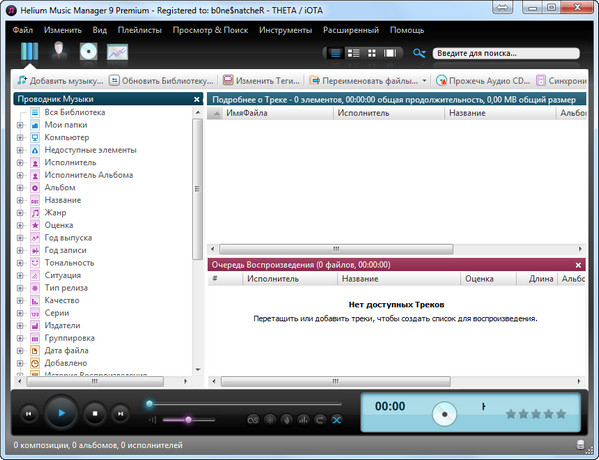Viewport: 599px width, 460px height.
Task: Sort play queue by Оценка column
Action: (x=488, y=279)
